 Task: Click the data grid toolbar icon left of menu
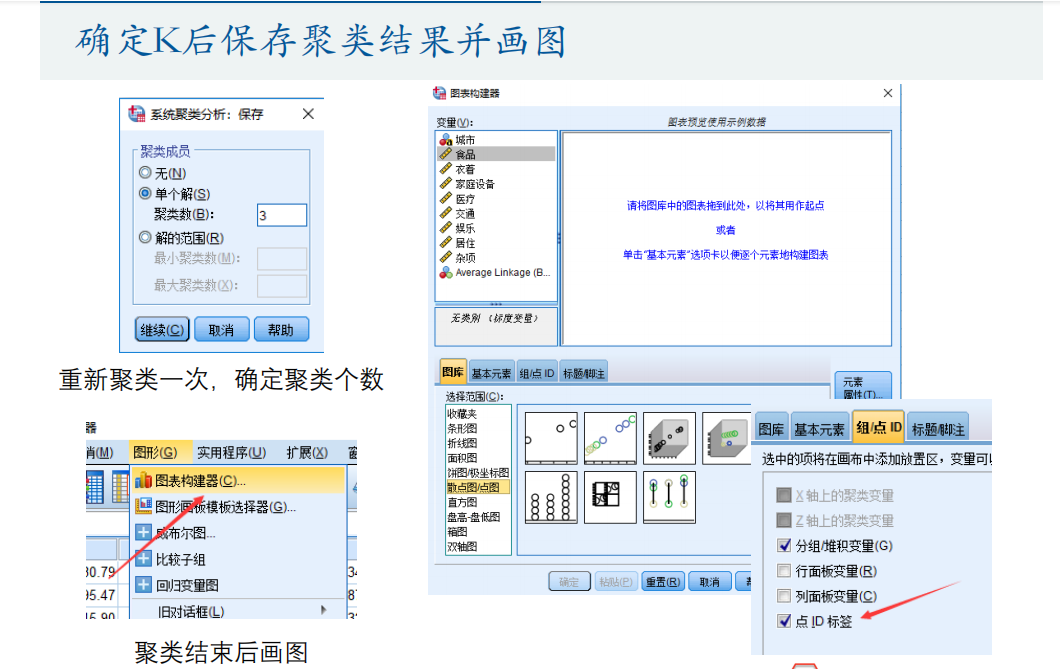coord(95,487)
